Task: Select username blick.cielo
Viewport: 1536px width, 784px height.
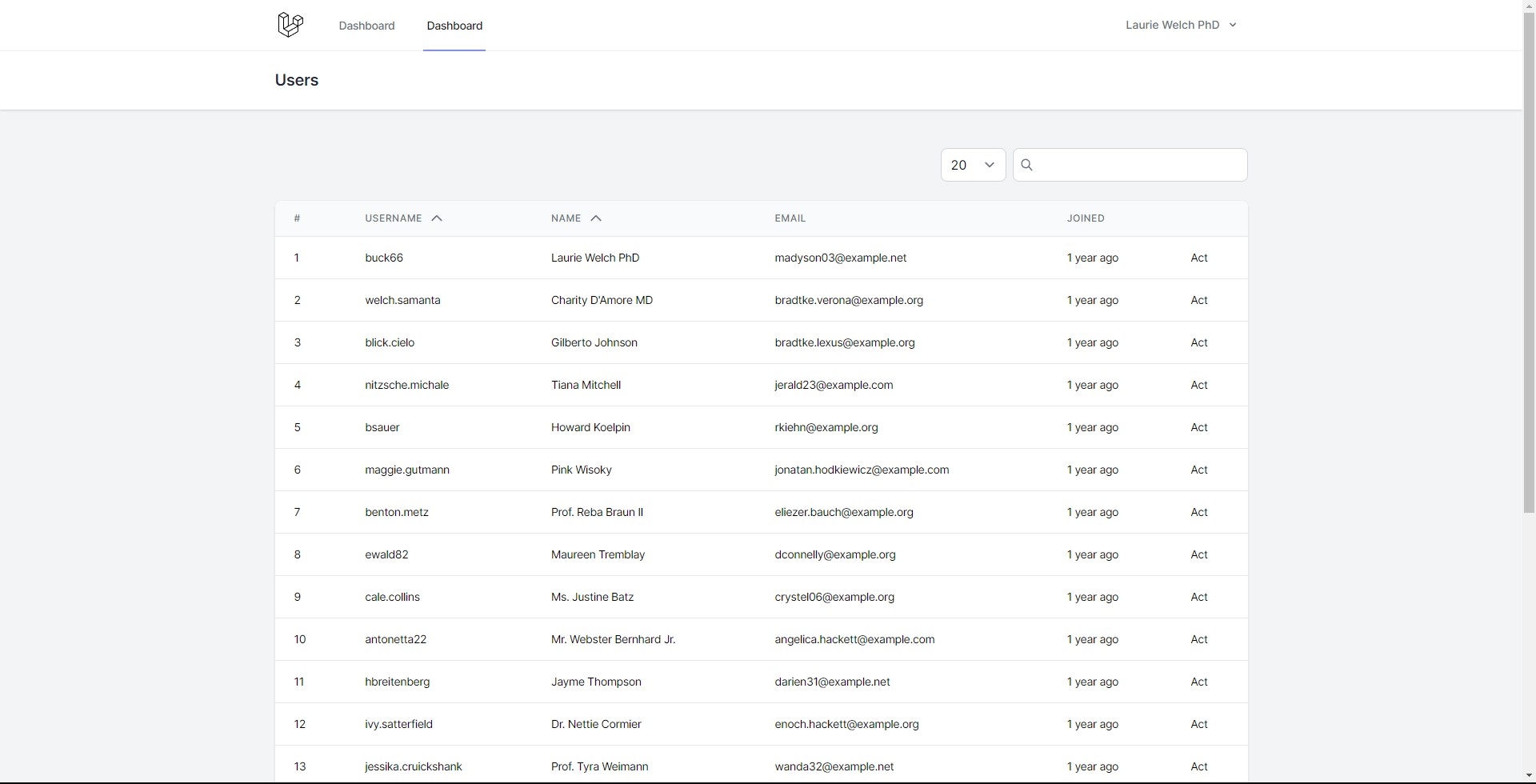Action: click(390, 342)
